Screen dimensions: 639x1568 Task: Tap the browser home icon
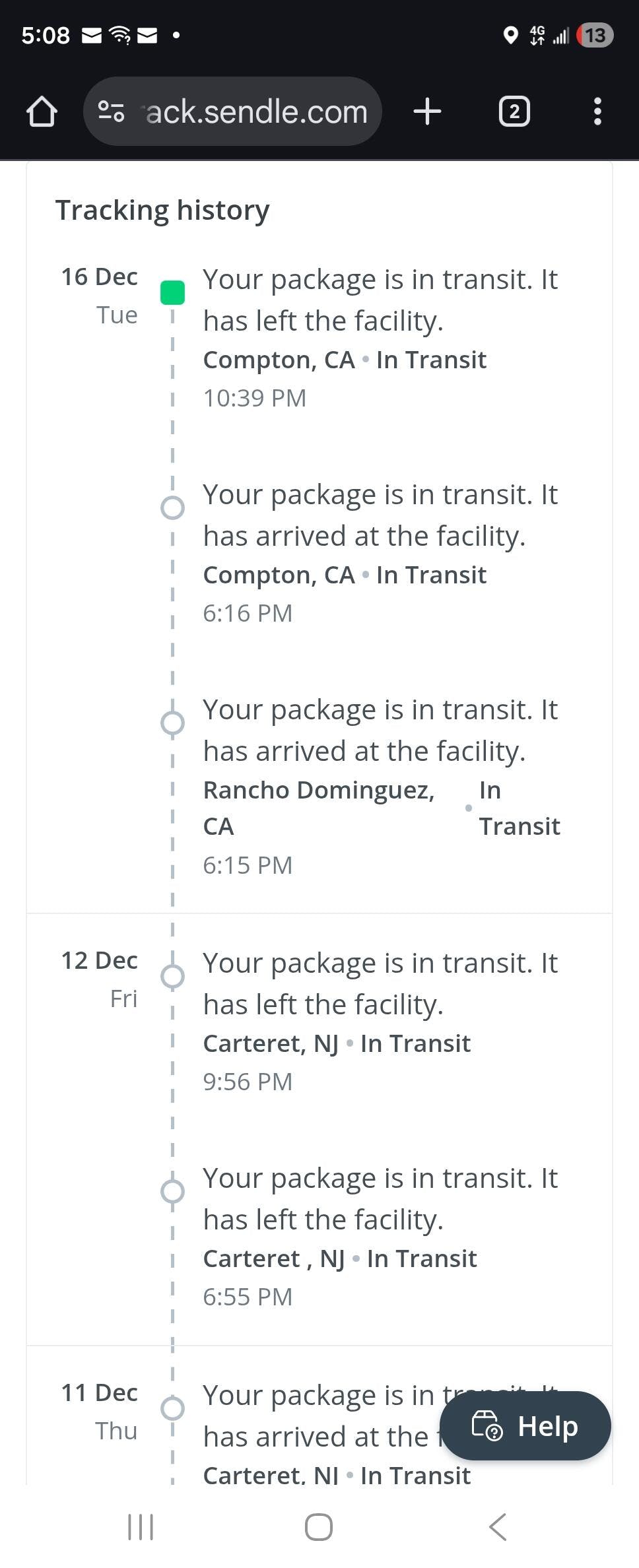(42, 112)
